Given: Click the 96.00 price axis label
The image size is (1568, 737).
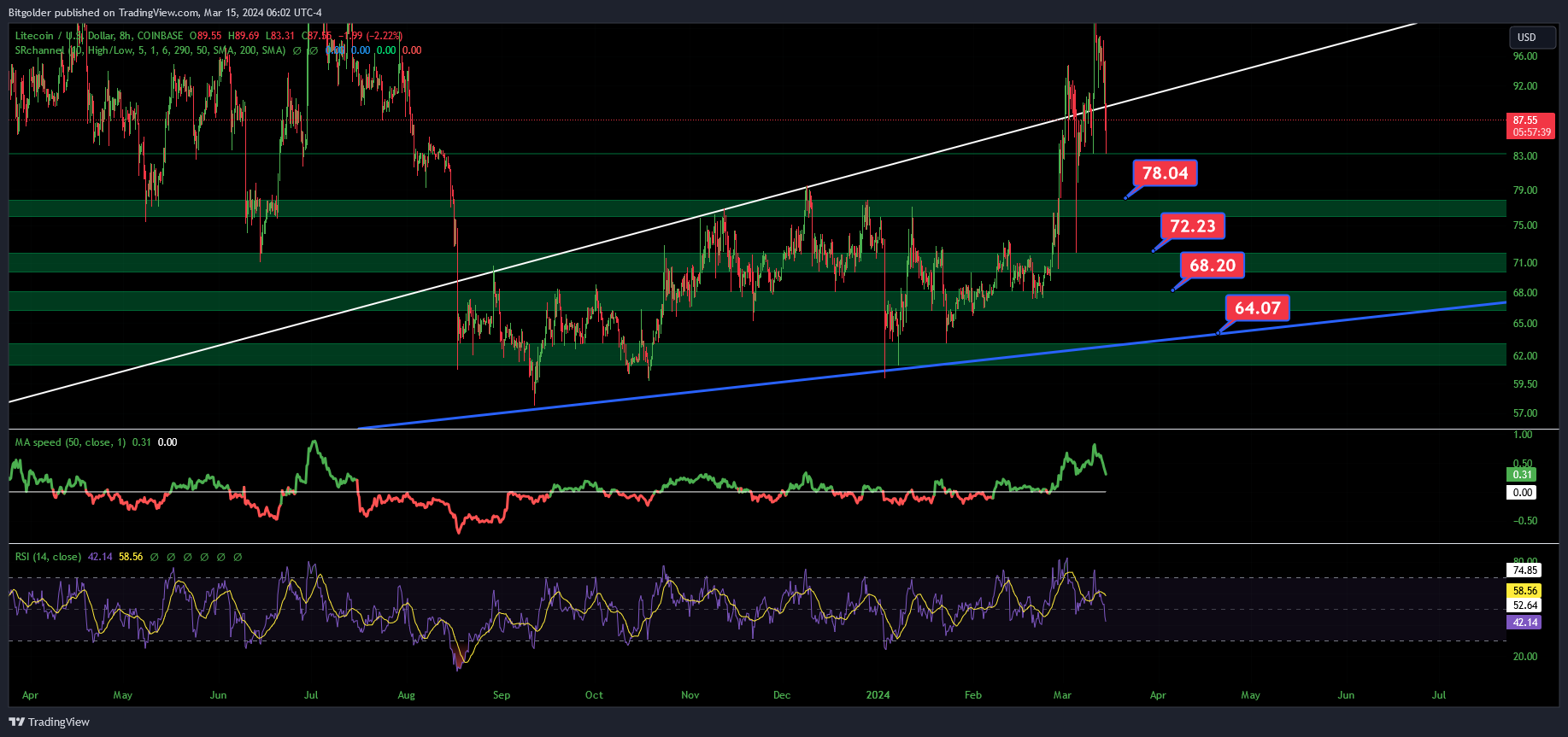Looking at the screenshot, I should point(1525,56).
